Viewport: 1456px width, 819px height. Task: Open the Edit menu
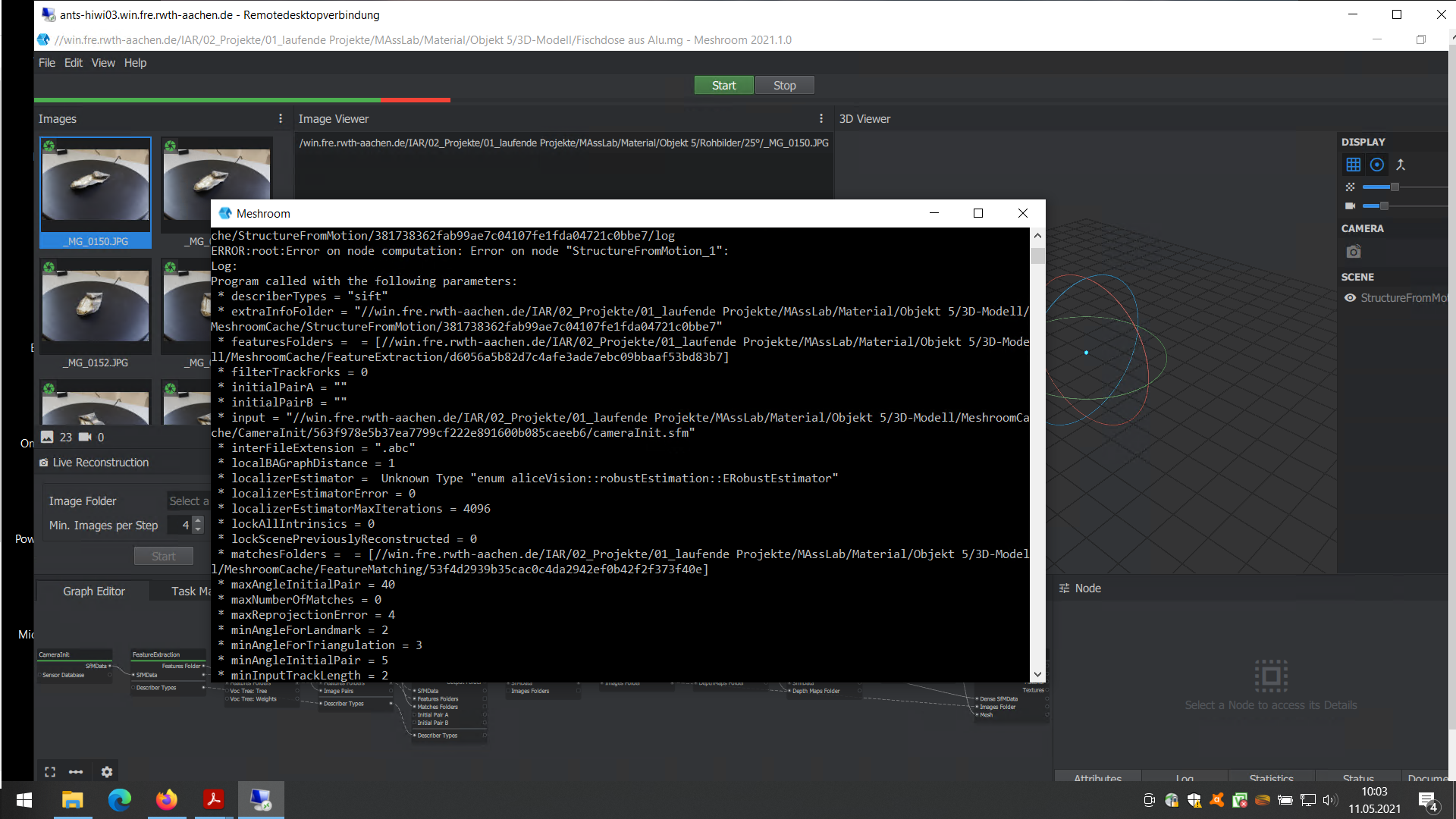point(73,63)
